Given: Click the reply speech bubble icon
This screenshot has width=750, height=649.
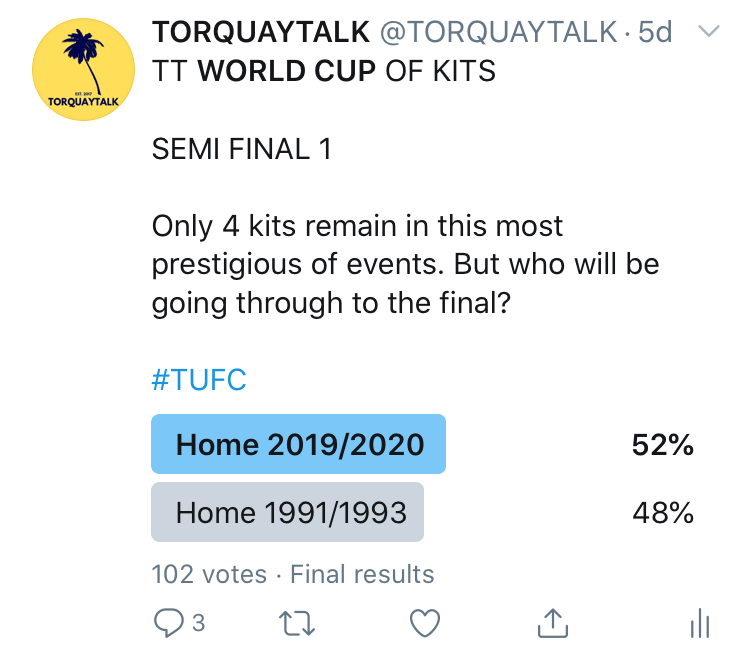Looking at the screenshot, I should [168, 623].
